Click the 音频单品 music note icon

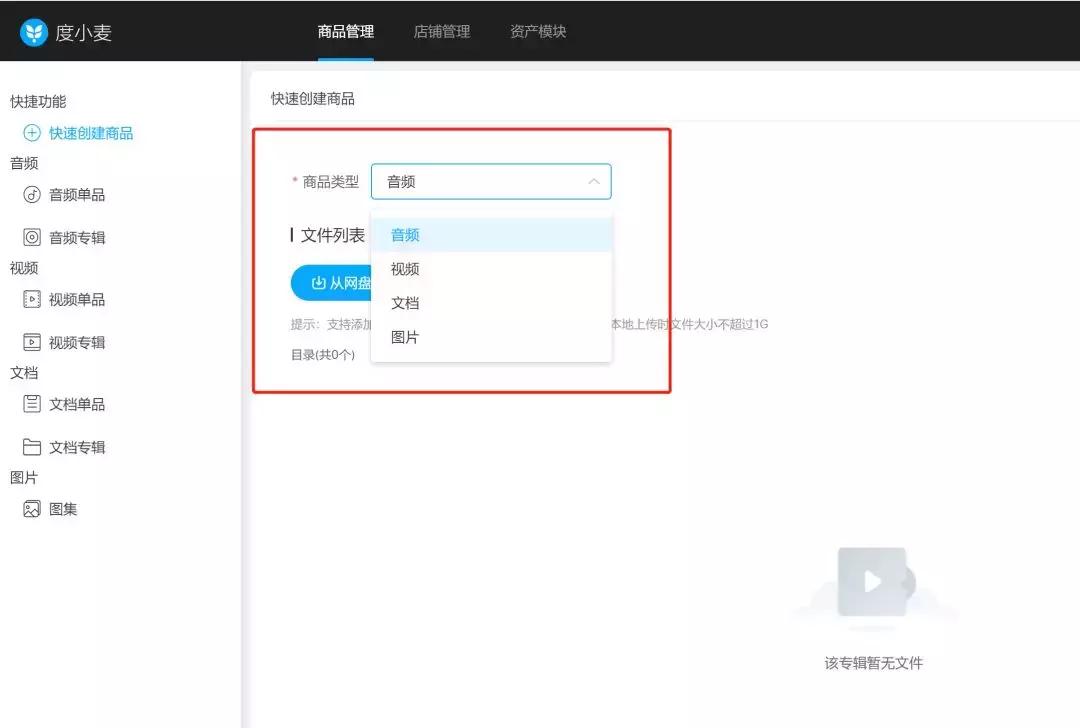pos(31,195)
